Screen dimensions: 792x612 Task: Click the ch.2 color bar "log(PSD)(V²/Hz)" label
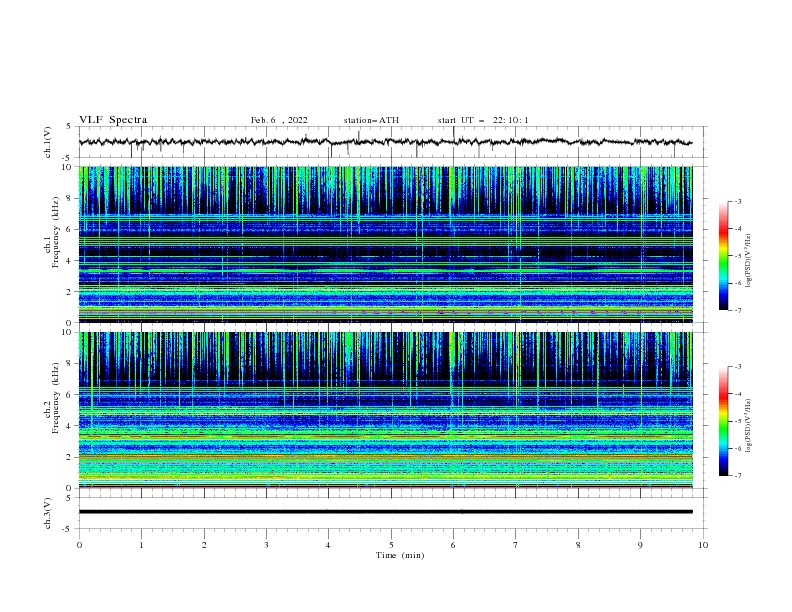748,425
